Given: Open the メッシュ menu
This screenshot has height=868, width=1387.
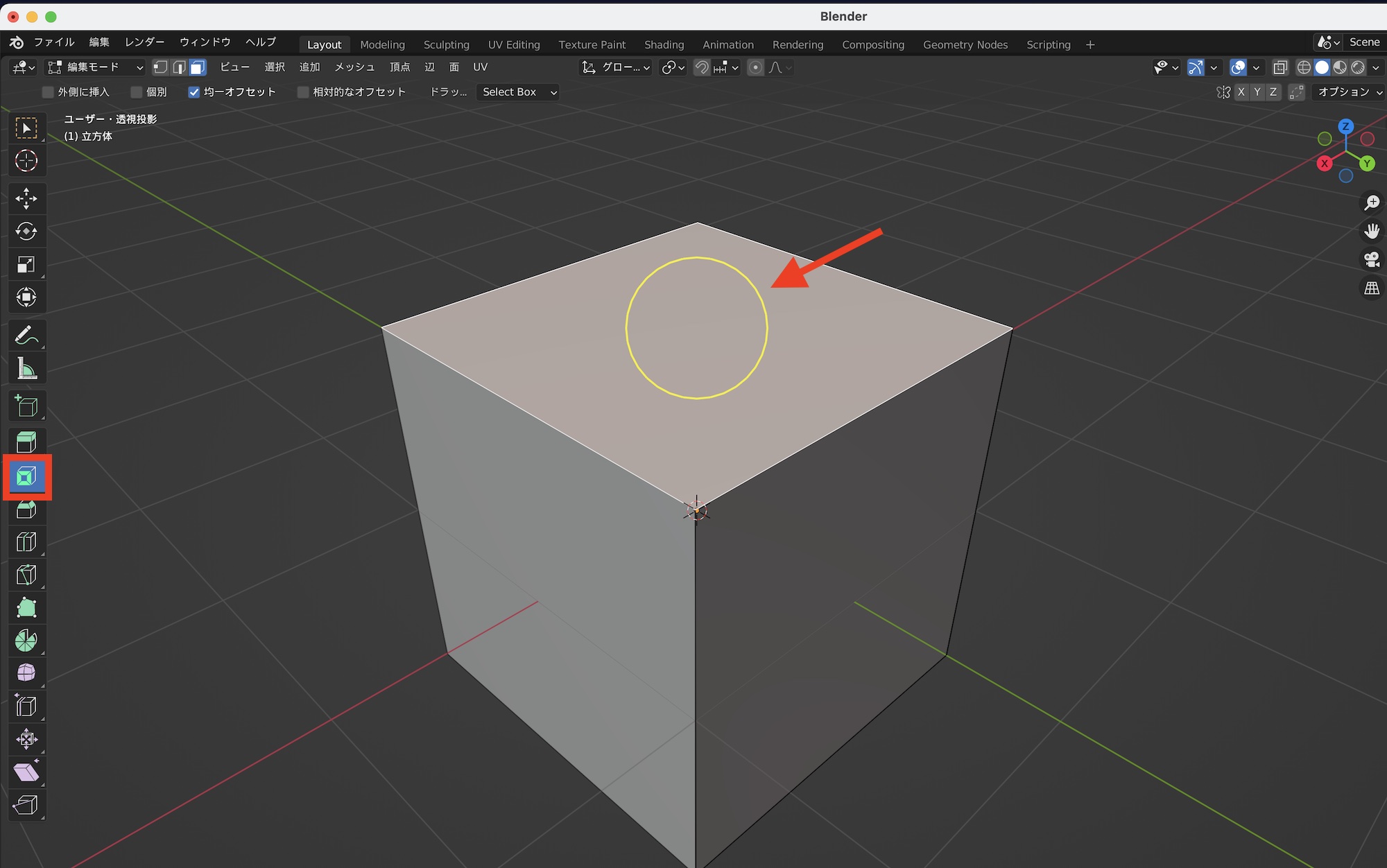Looking at the screenshot, I should (354, 67).
